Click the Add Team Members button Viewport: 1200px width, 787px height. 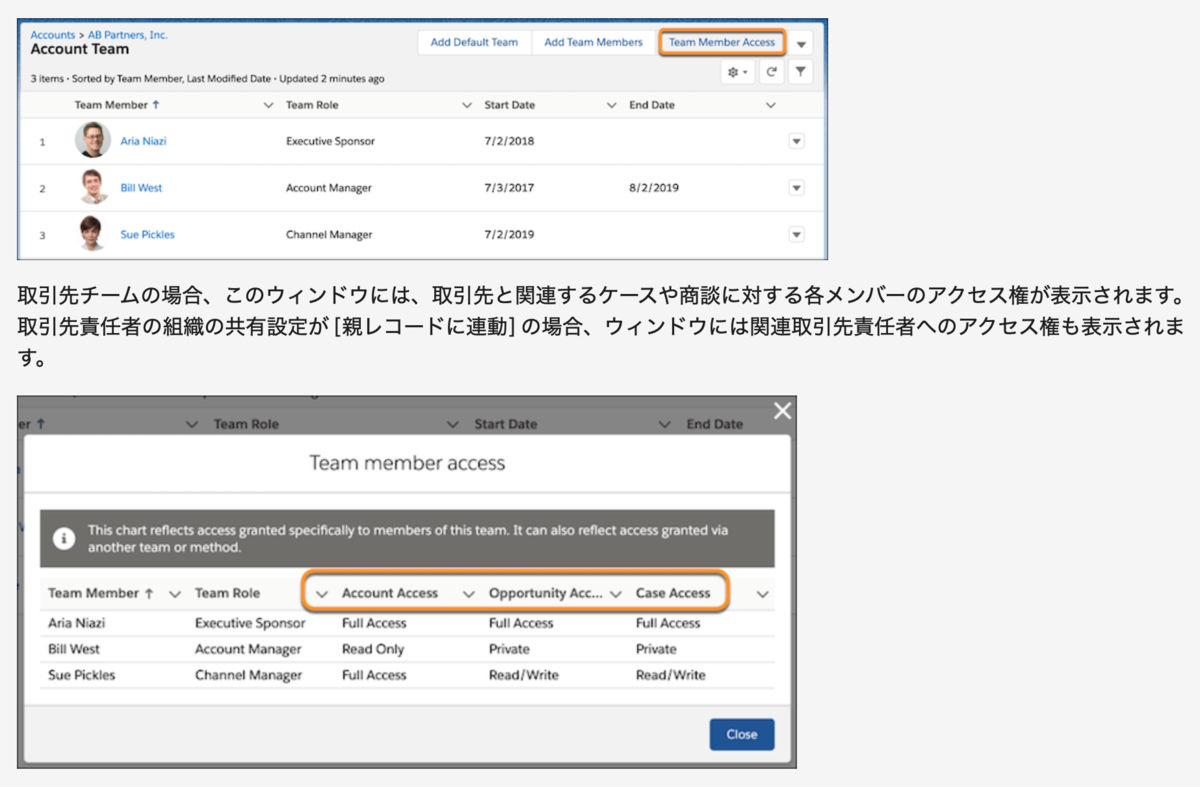point(593,43)
